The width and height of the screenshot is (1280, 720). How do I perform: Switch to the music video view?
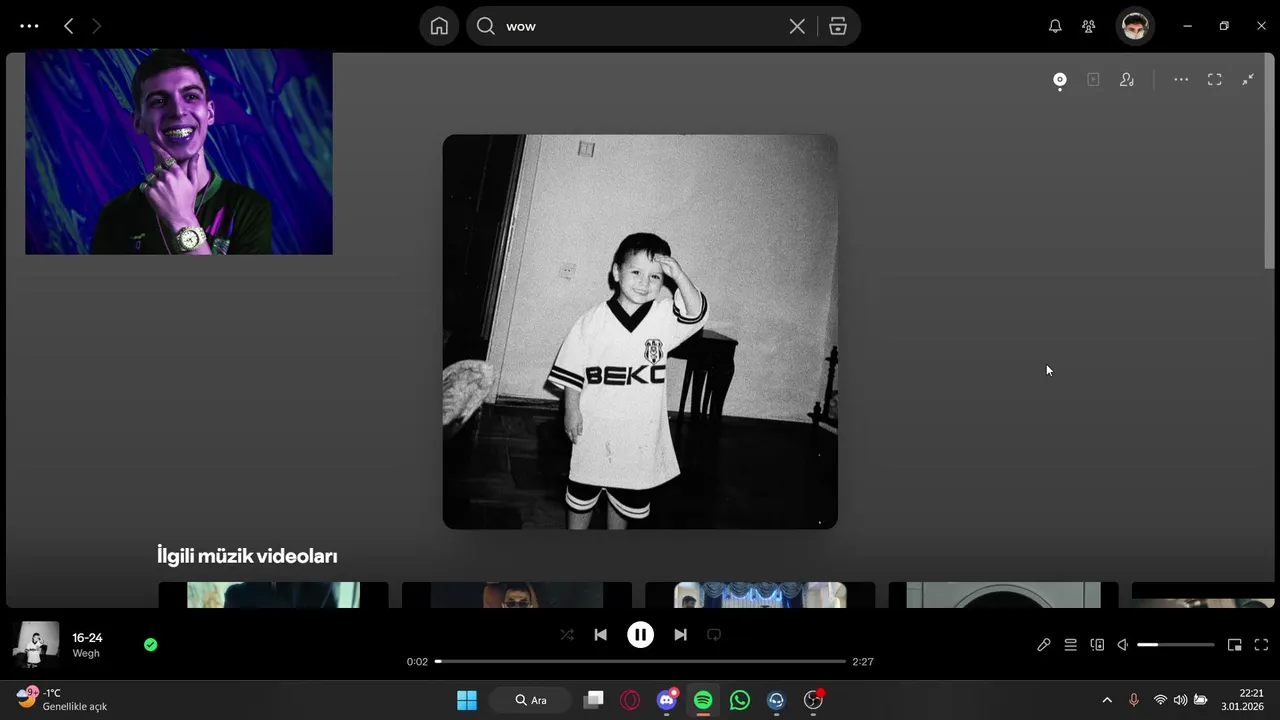(1093, 80)
